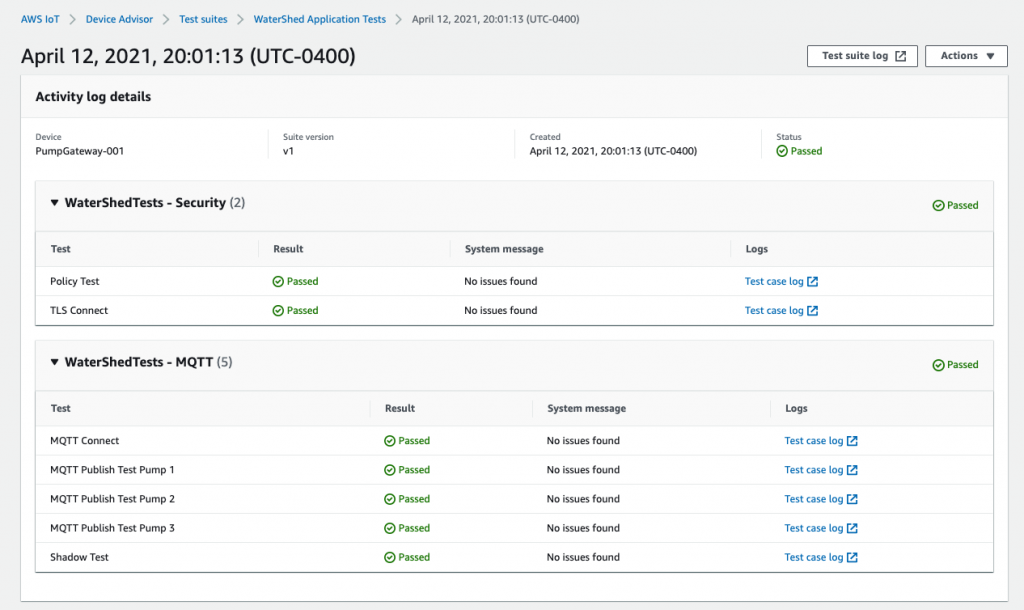Open the Test suite log

(855, 56)
